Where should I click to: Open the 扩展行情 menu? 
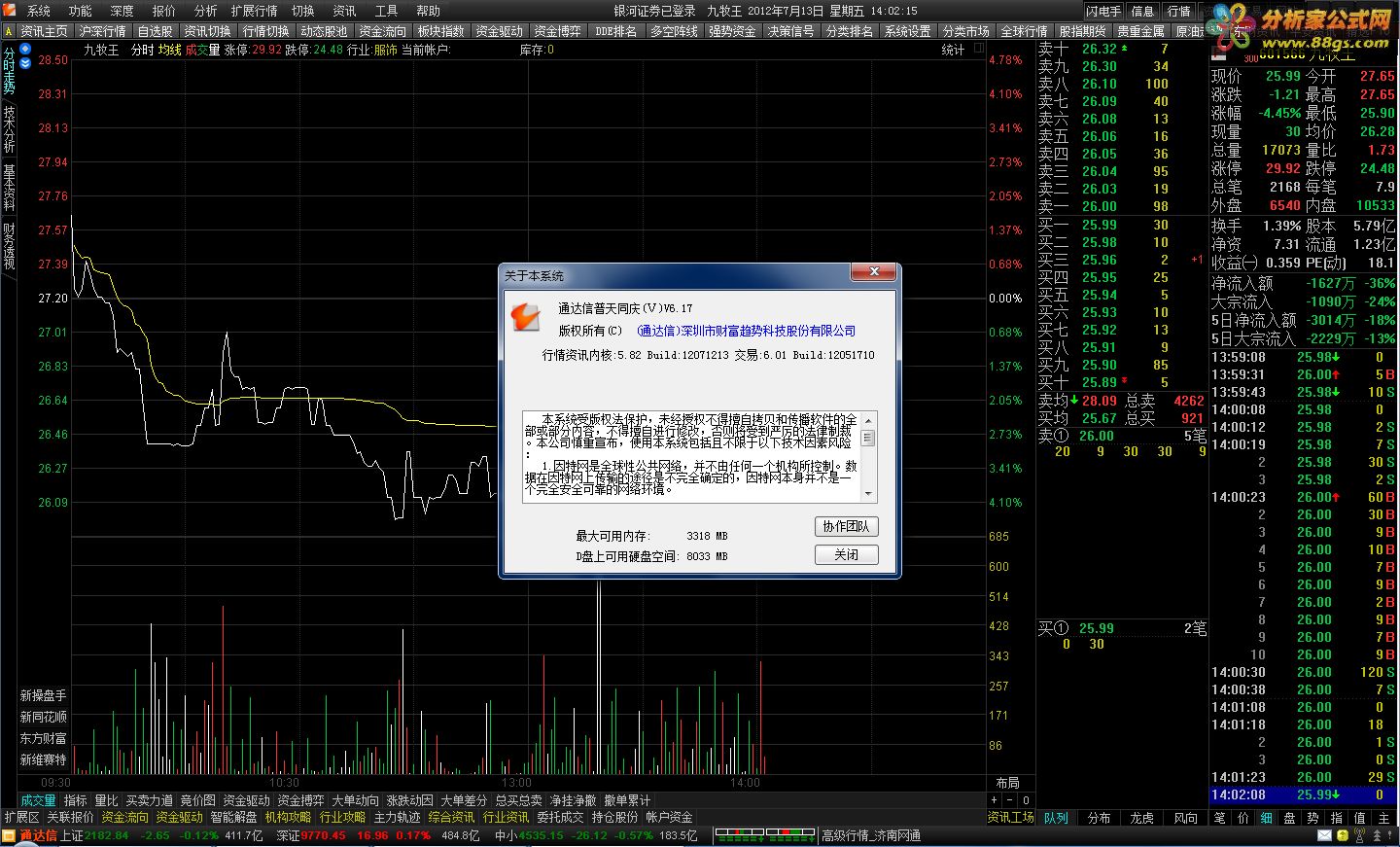(255, 11)
